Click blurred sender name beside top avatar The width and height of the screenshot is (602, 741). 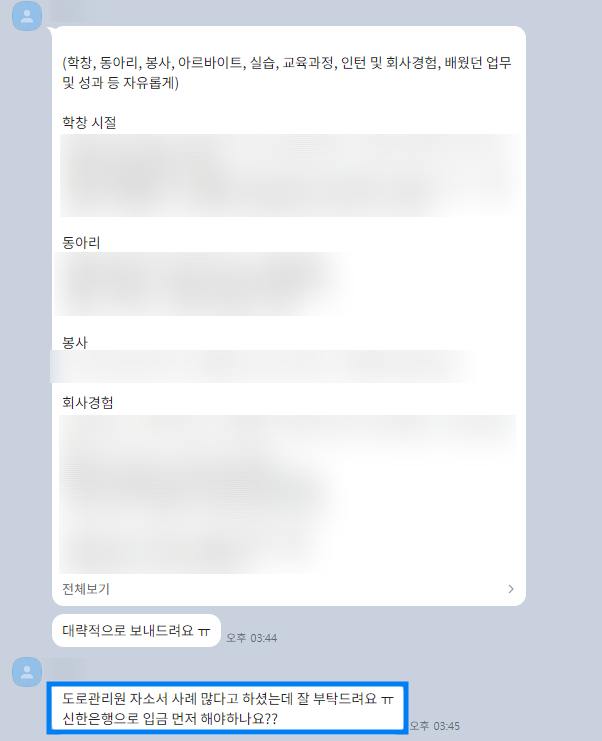(x=72, y=12)
